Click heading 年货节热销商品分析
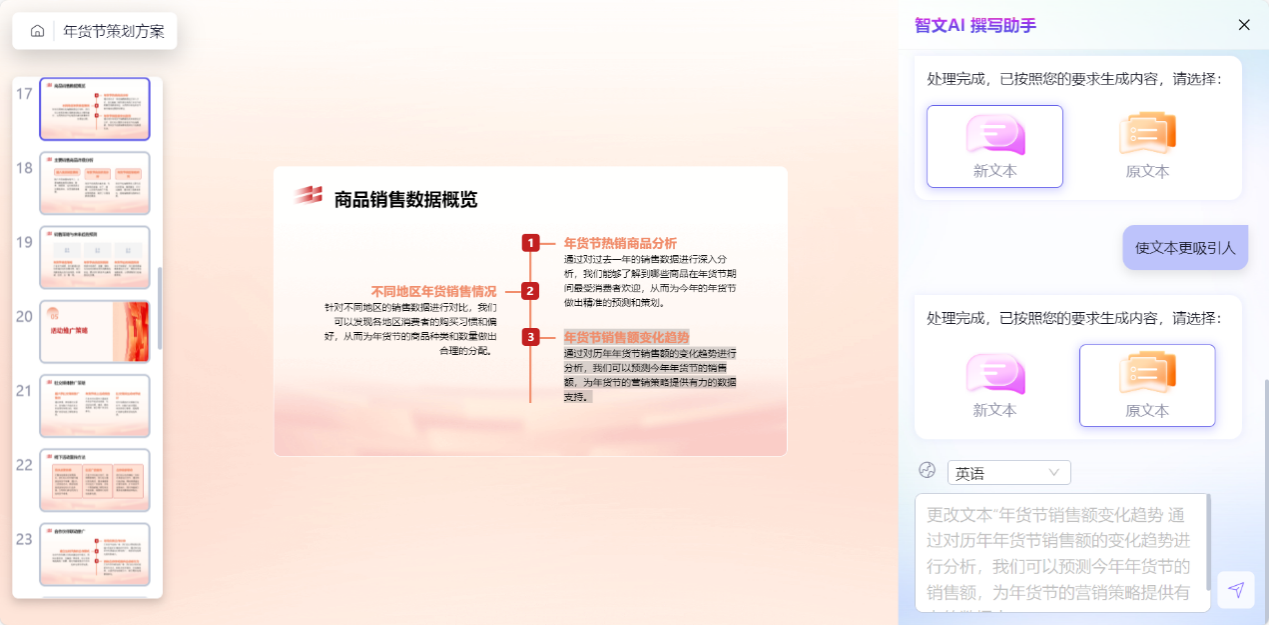The image size is (1269, 625). tap(620, 243)
